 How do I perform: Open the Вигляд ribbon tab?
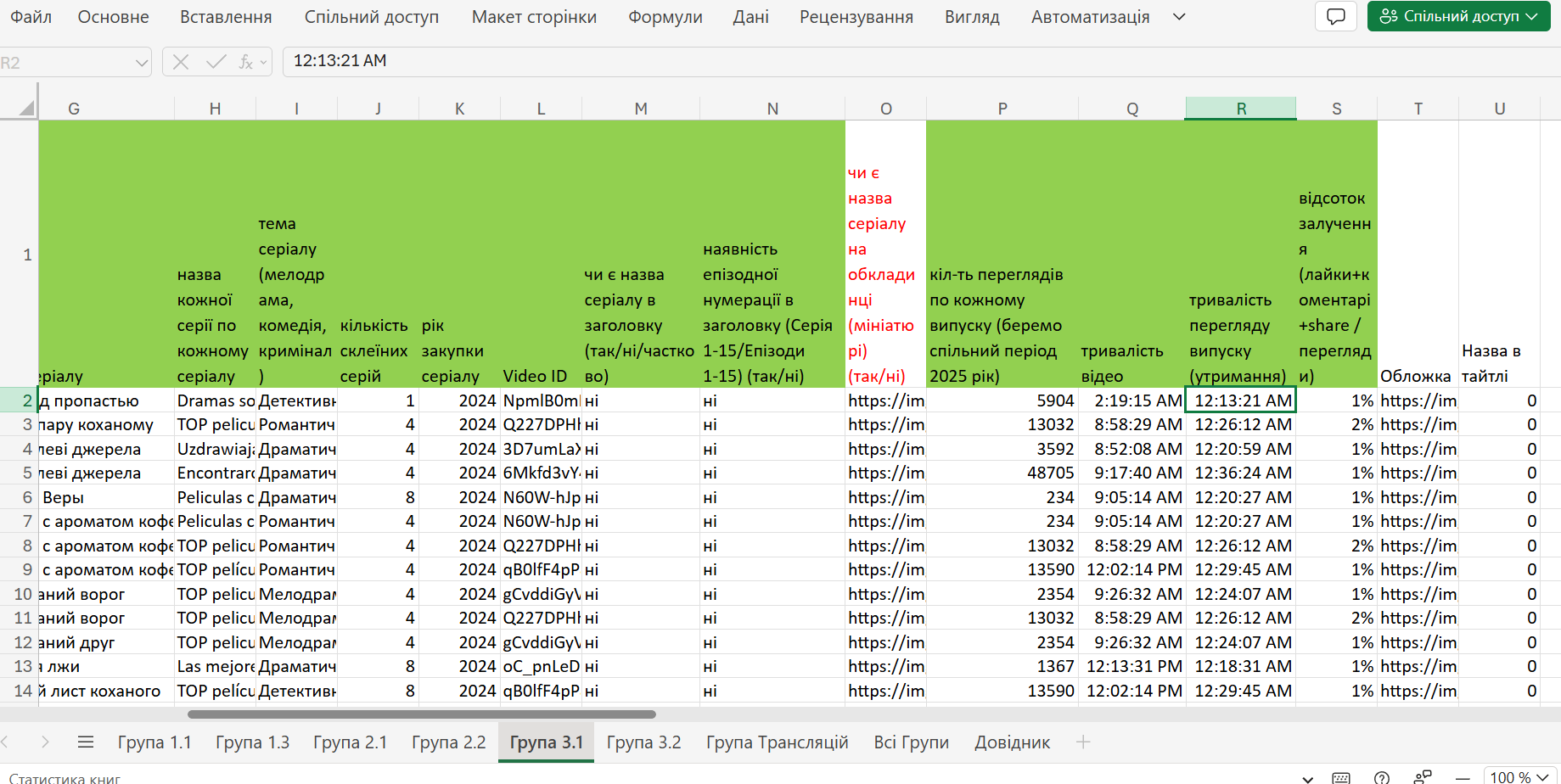pyautogui.click(x=972, y=17)
